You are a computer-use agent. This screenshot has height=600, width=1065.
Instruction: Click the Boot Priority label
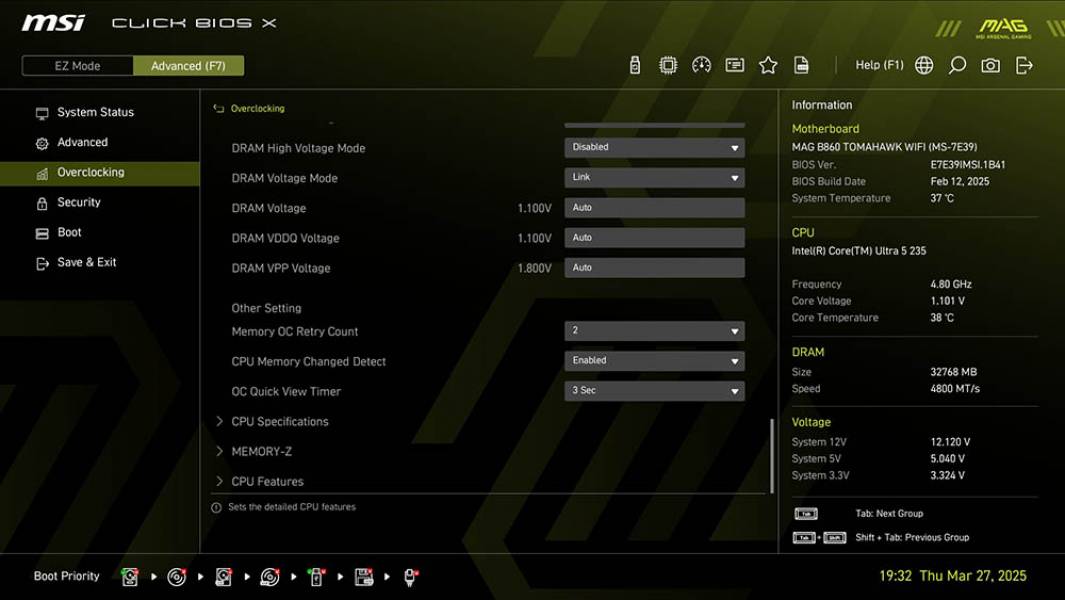67,576
